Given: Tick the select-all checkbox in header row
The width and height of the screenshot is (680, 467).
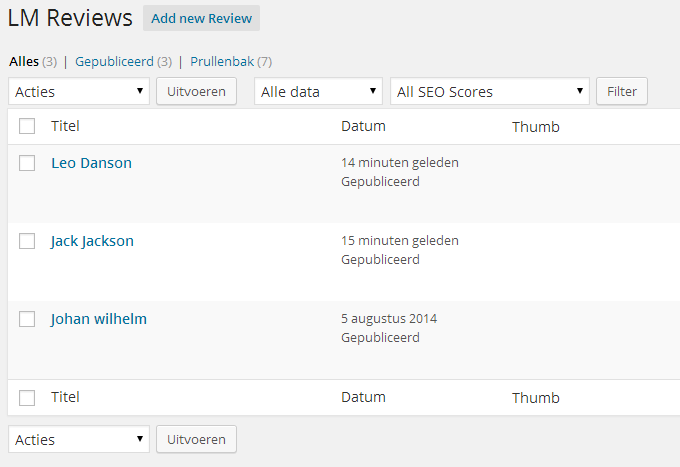Looking at the screenshot, I should coord(27,126).
